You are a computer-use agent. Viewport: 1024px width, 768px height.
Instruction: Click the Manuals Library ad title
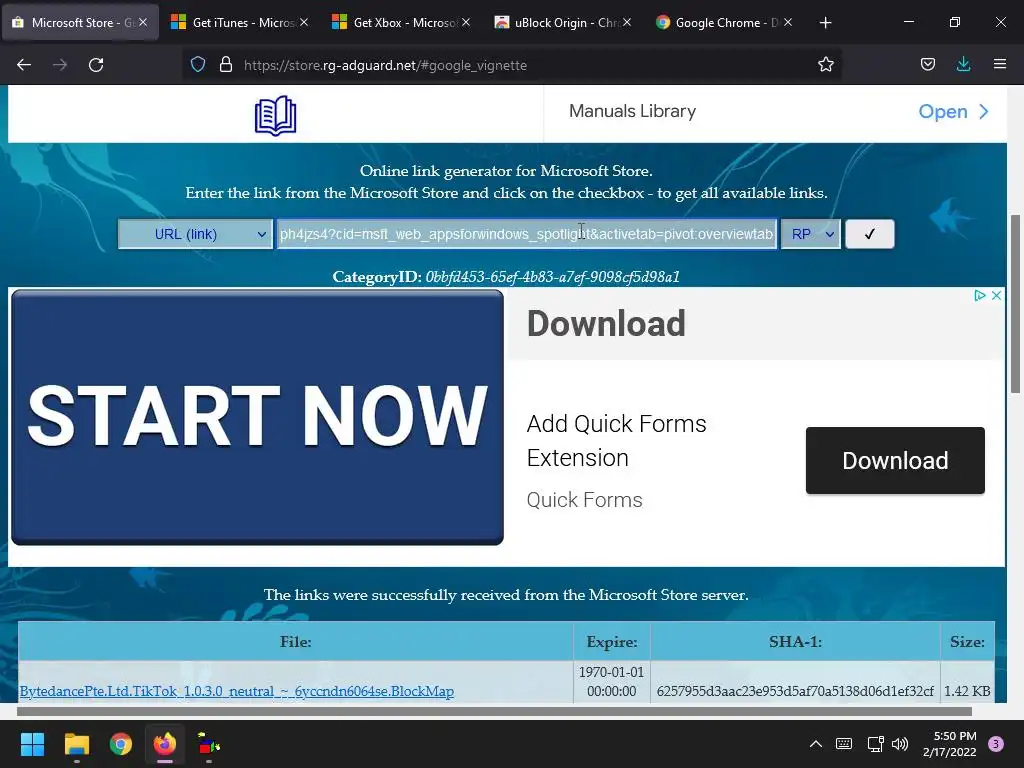[632, 111]
